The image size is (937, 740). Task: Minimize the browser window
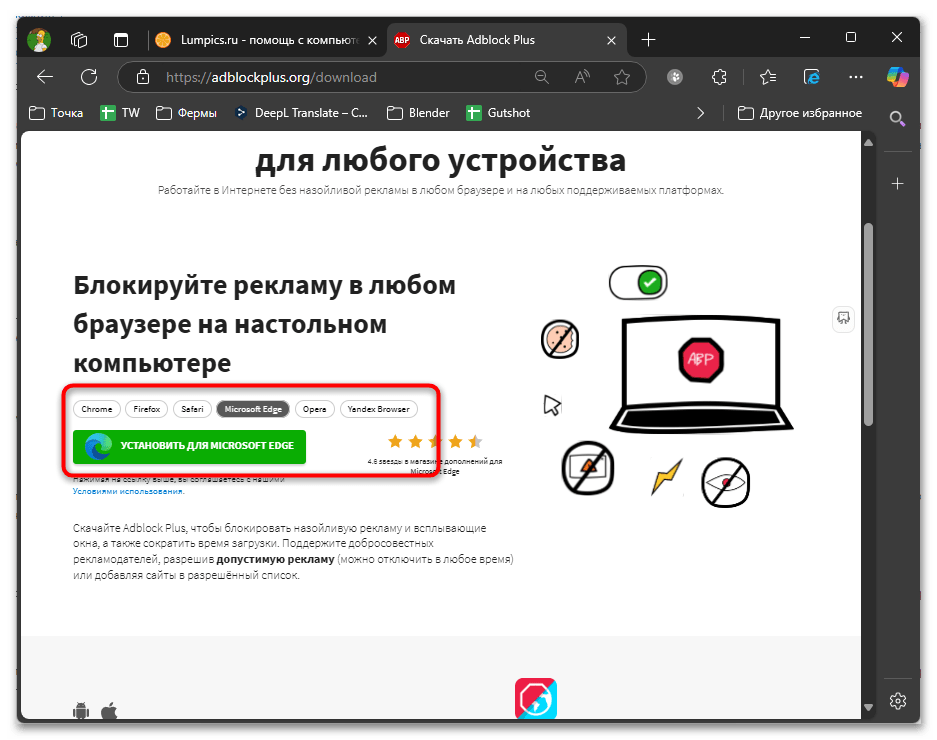point(804,38)
